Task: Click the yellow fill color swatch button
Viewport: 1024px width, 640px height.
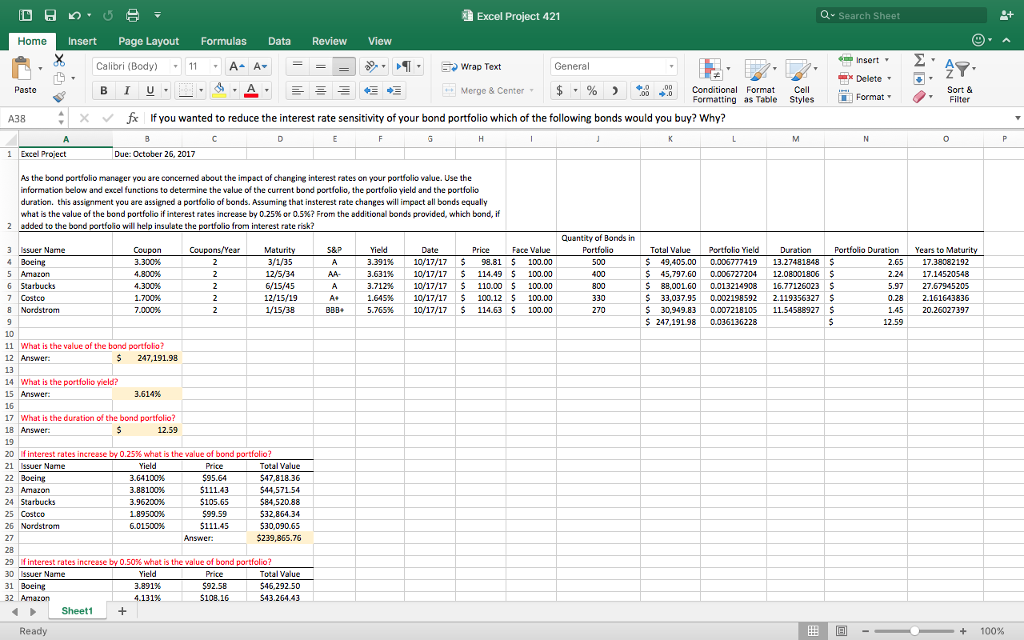Action: (x=220, y=91)
